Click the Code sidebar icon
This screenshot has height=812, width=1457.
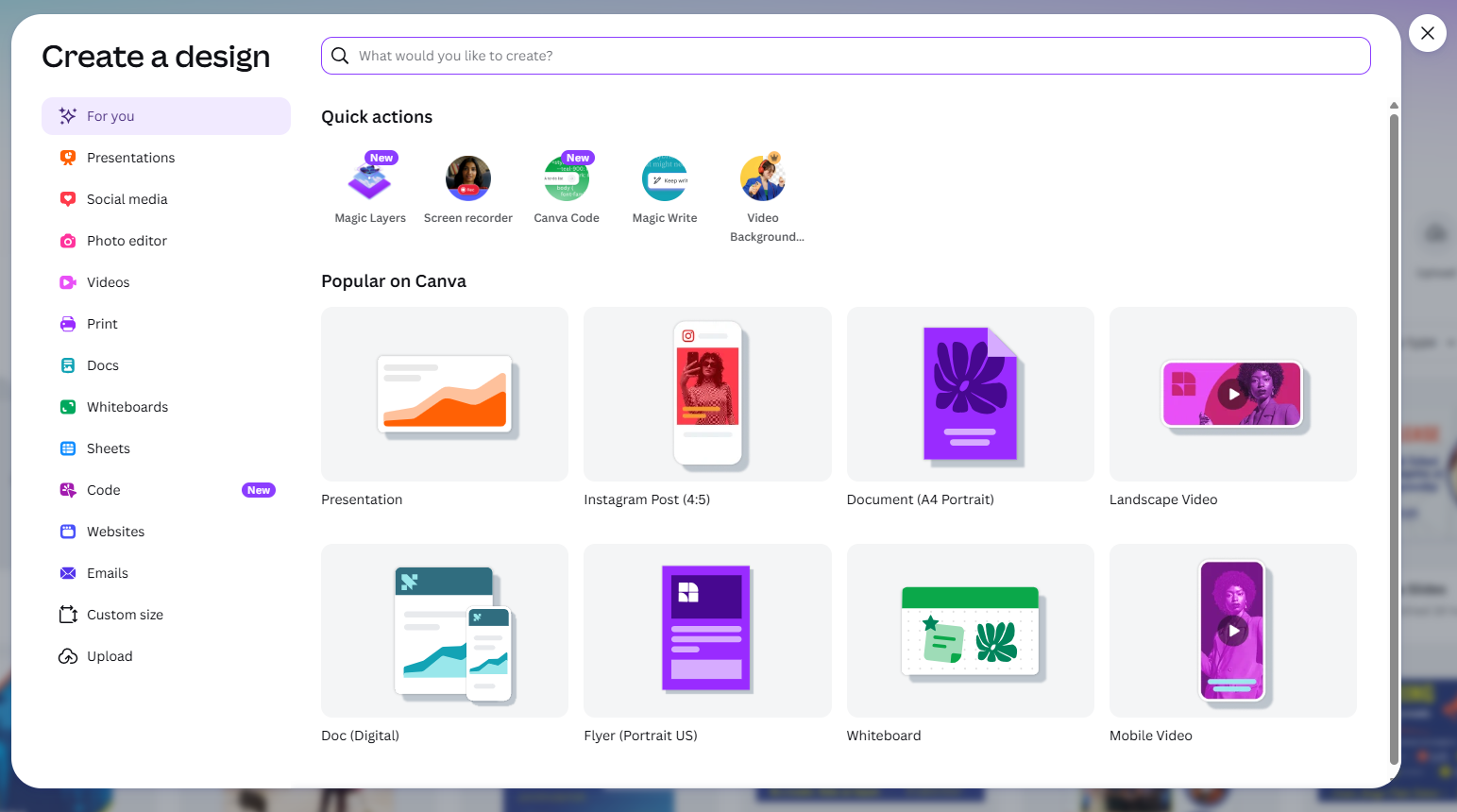click(x=68, y=490)
